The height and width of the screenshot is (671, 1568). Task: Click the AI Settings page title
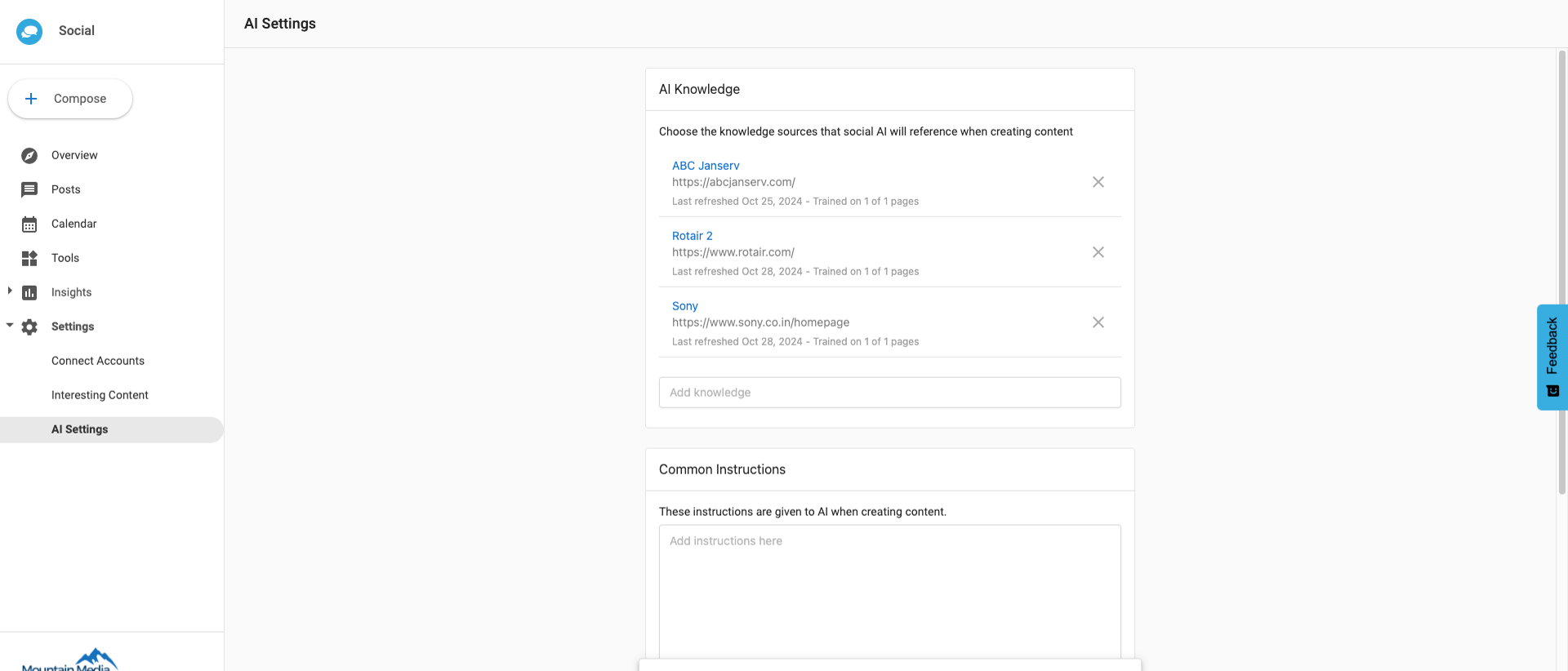point(280,24)
